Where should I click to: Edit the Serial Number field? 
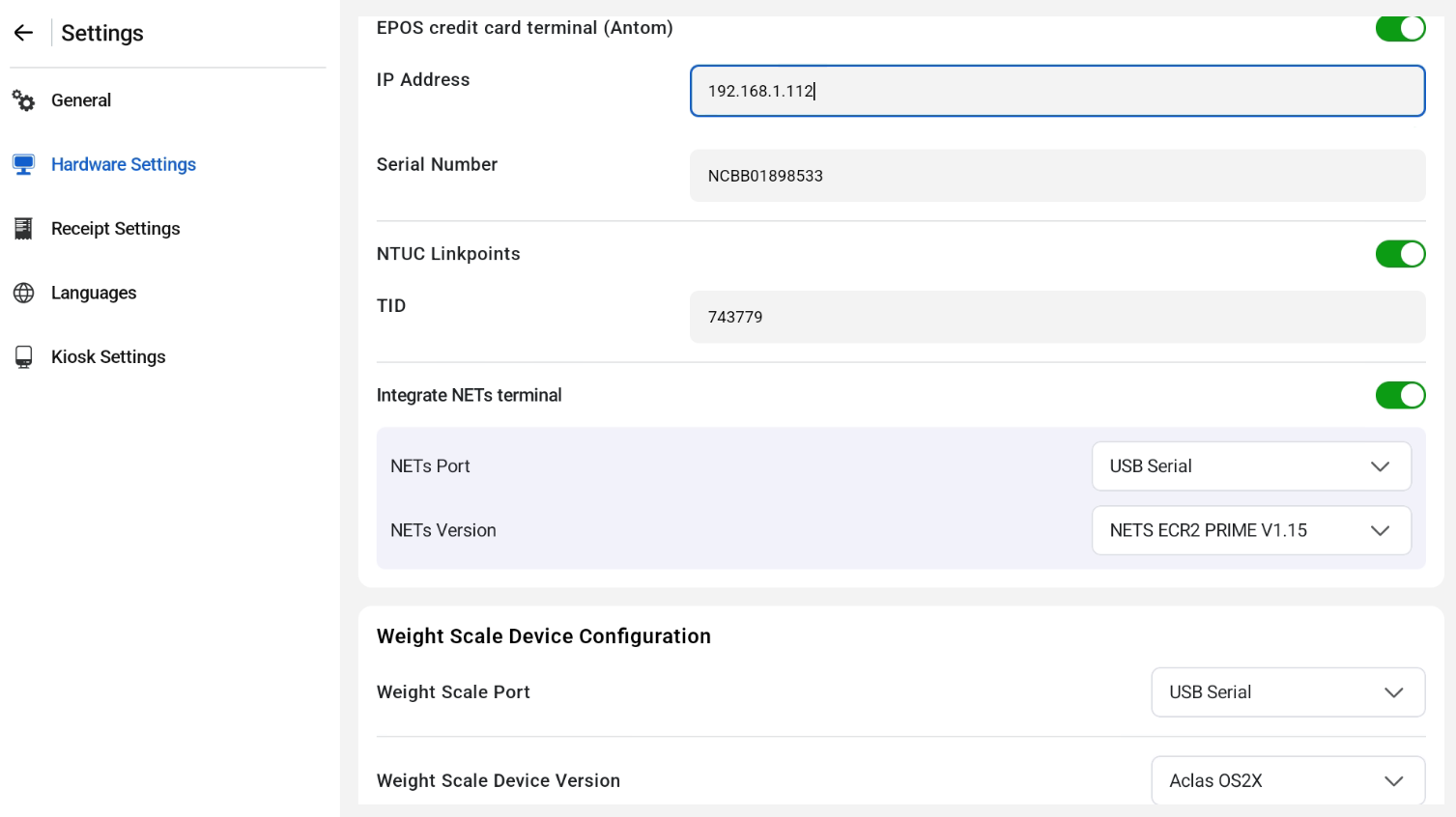point(1057,176)
